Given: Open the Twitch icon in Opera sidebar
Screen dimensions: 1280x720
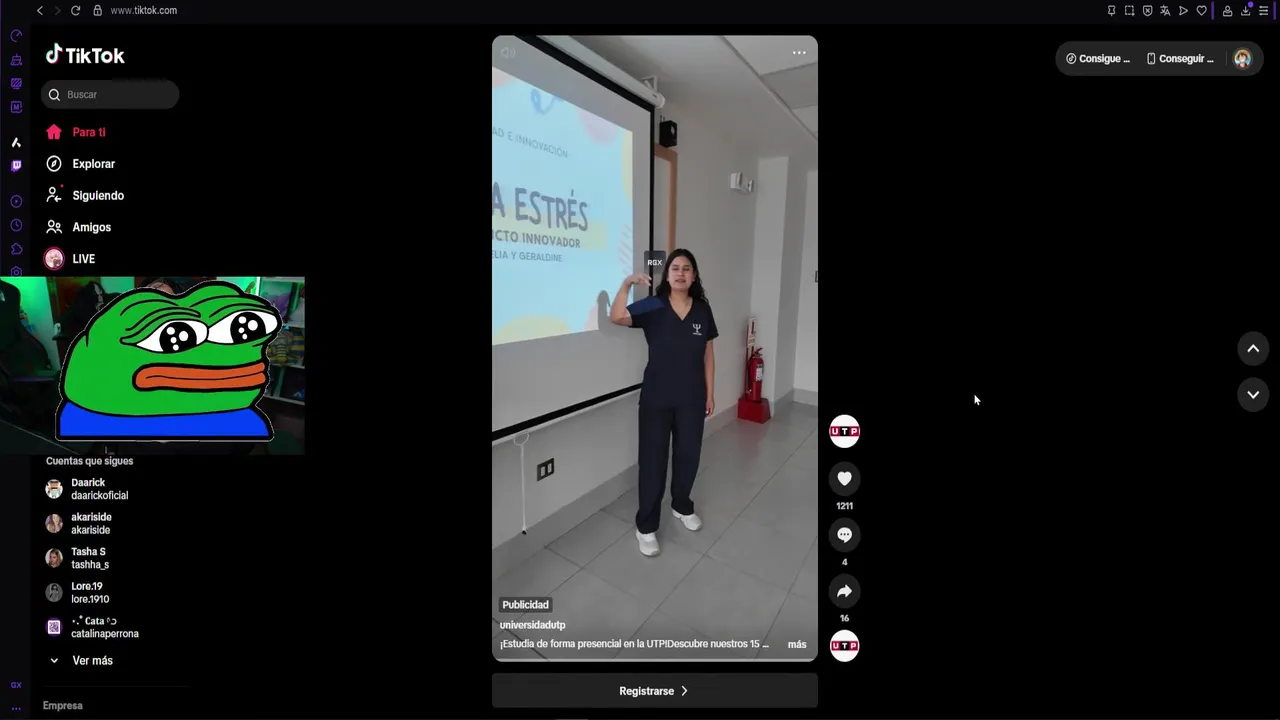Looking at the screenshot, I should pos(16,166).
